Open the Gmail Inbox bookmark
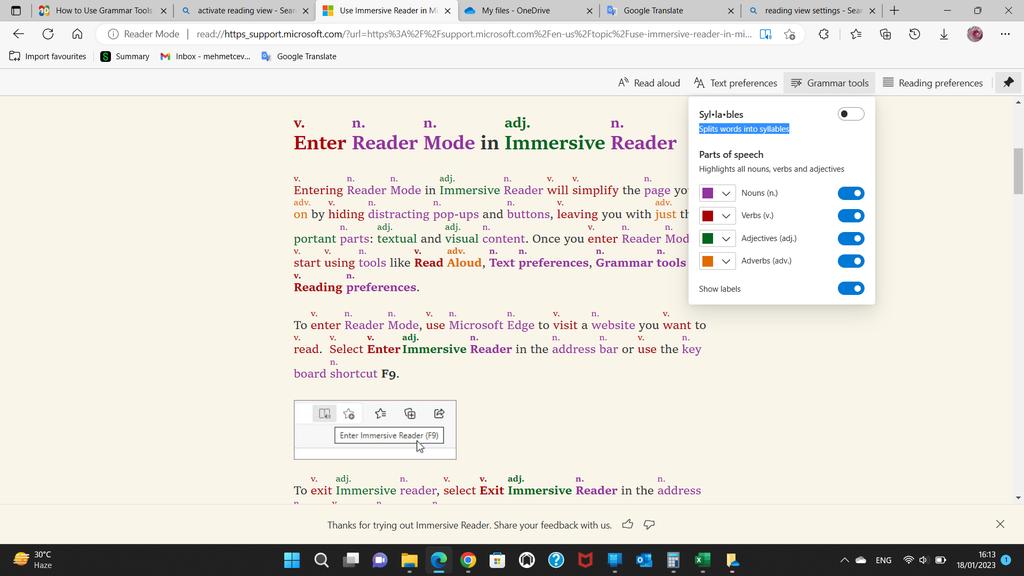1024x576 pixels. [205, 56]
